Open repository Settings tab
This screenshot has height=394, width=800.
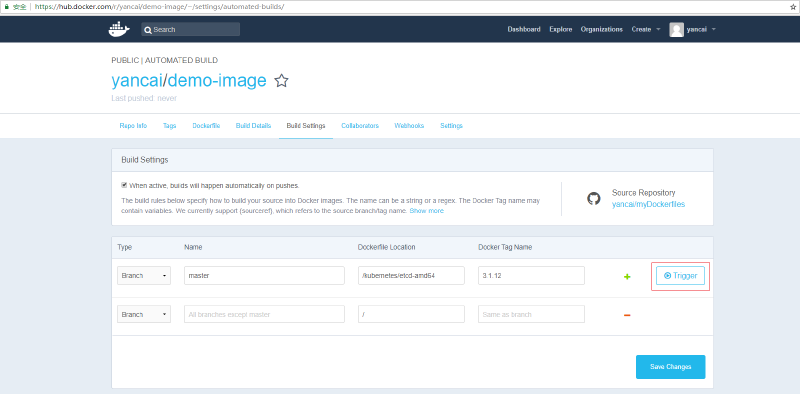click(452, 126)
